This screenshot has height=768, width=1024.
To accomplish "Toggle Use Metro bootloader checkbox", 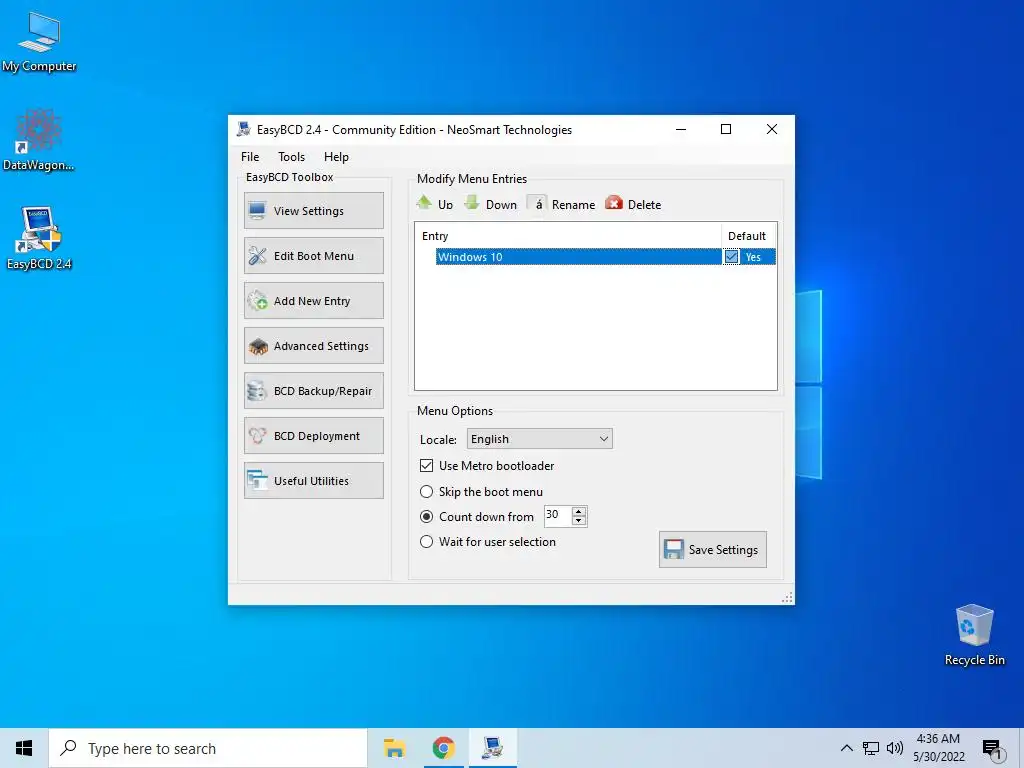I will 426,466.
